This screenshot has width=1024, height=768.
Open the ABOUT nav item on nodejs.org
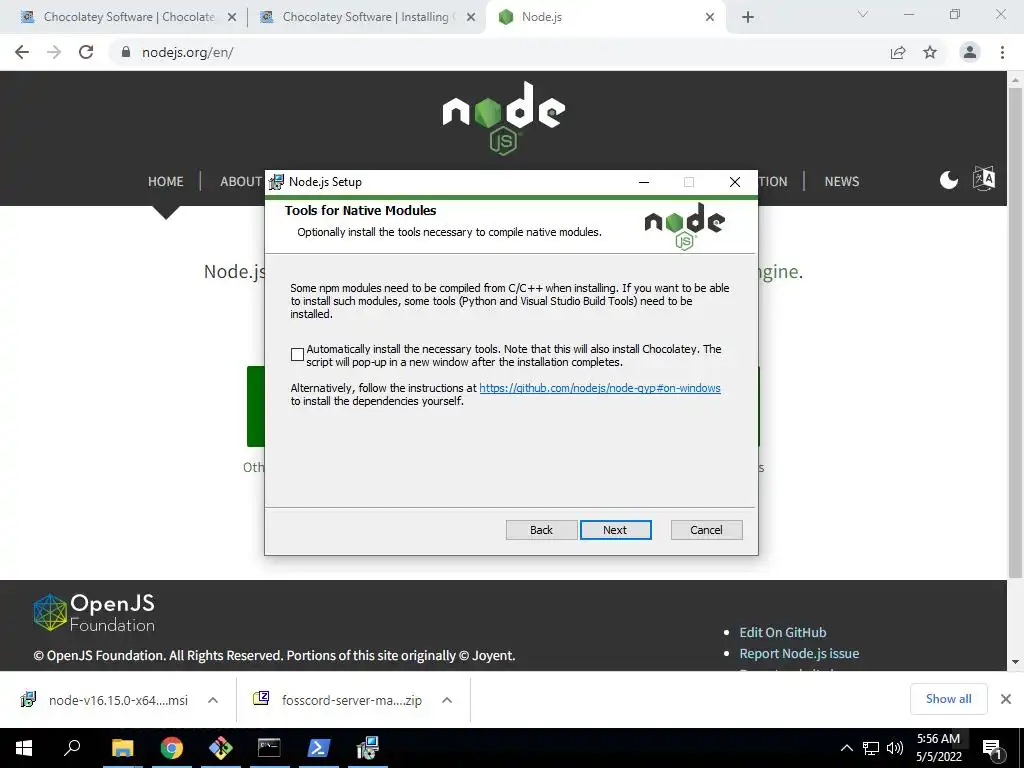point(241,182)
